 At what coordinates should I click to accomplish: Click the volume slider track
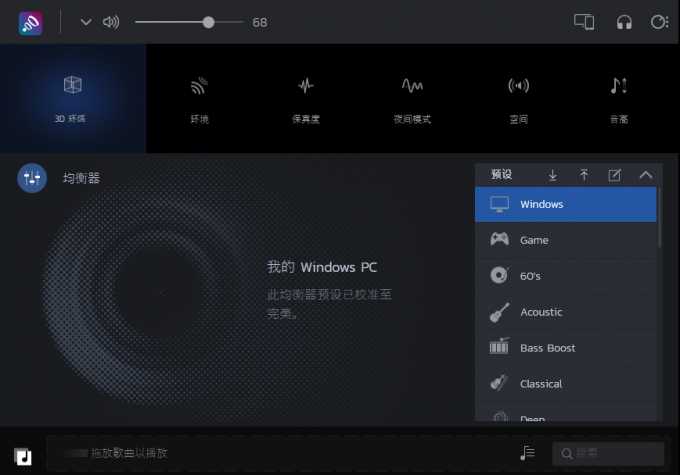[170, 22]
